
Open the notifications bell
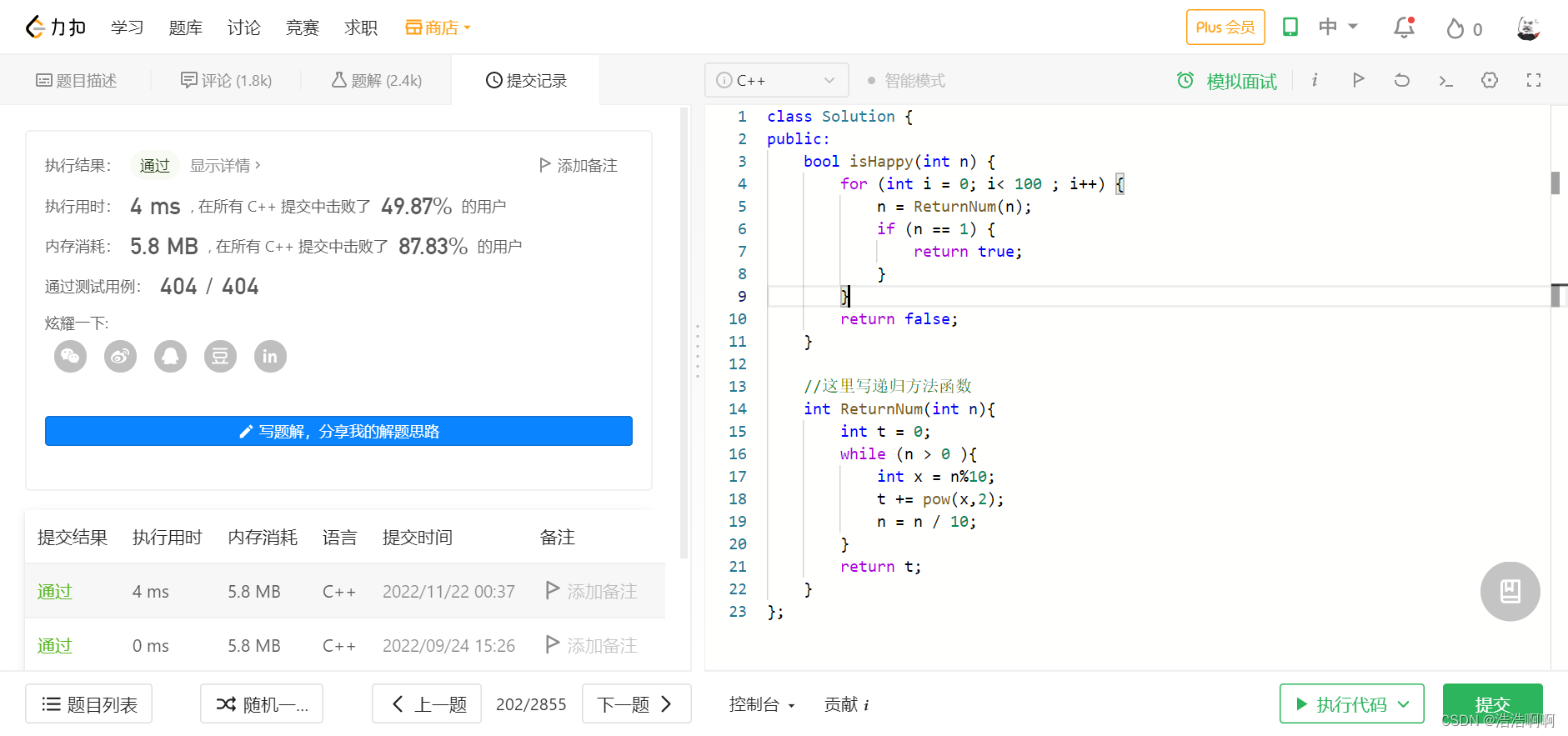pyautogui.click(x=1405, y=28)
